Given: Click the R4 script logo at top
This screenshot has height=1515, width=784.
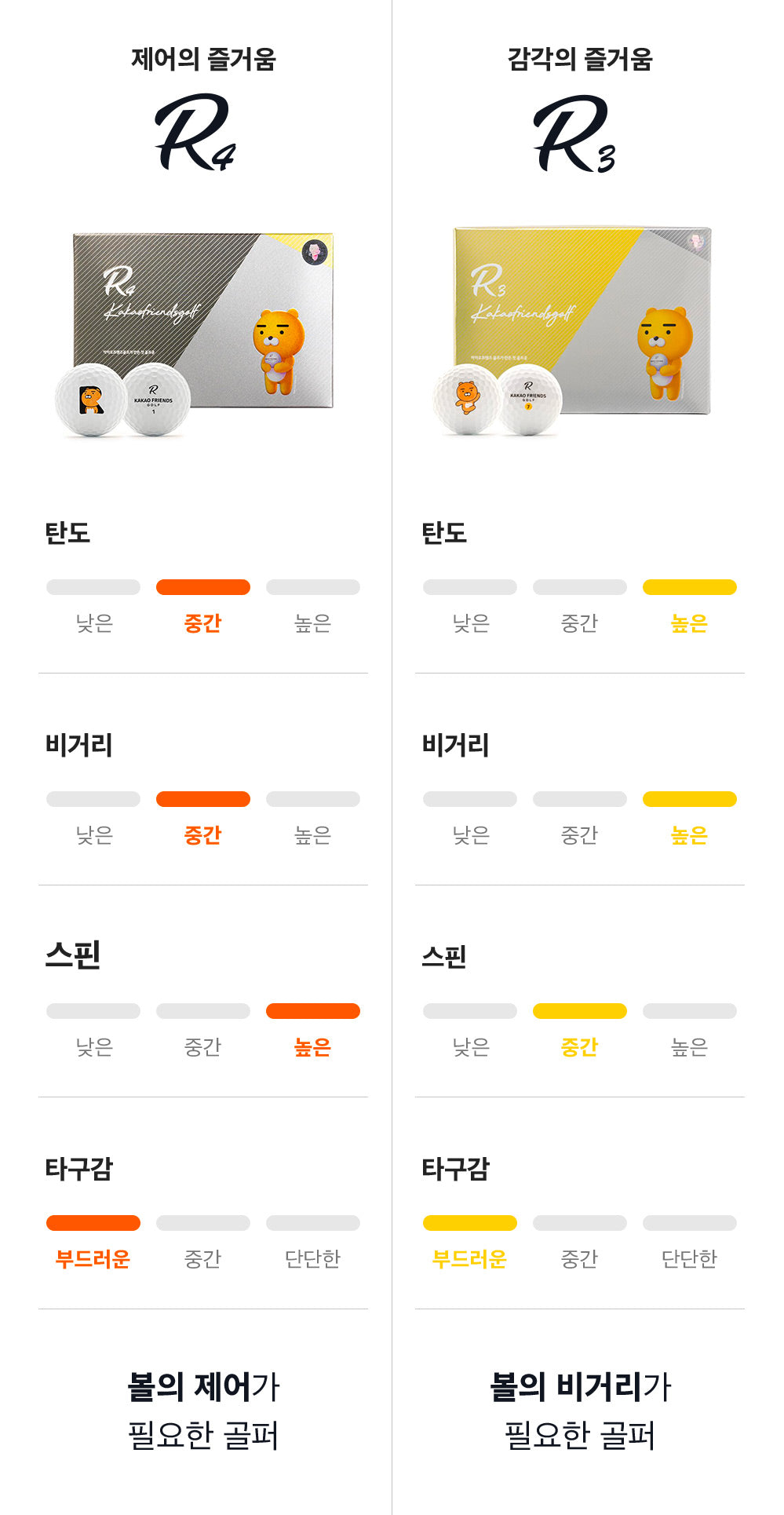Looking at the screenshot, I should pyautogui.click(x=195, y=132).
